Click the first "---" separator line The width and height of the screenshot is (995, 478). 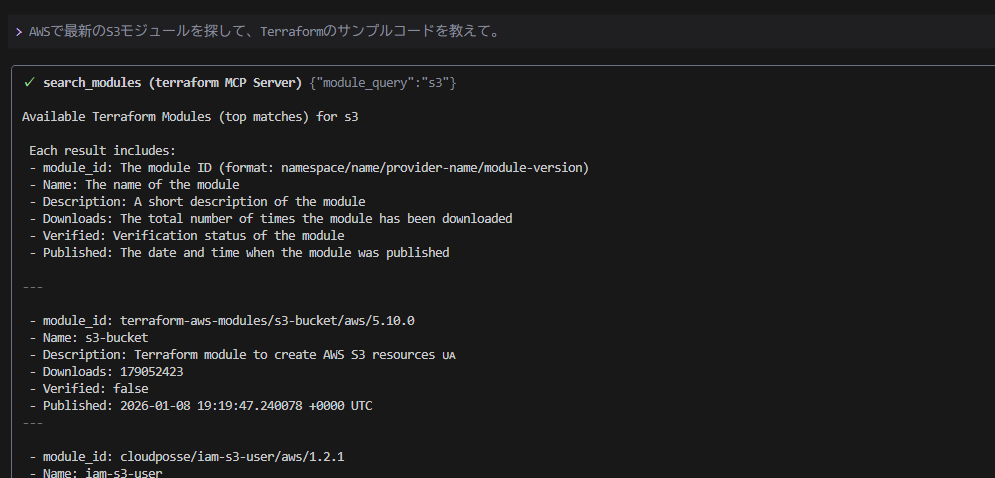point(32,287)
